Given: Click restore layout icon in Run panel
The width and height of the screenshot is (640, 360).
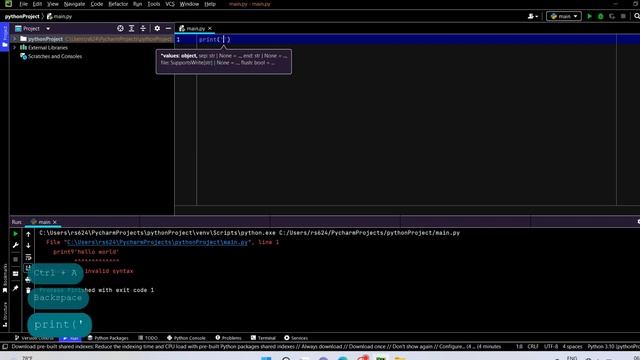Looking at the screenshot, I should (16, 273).
